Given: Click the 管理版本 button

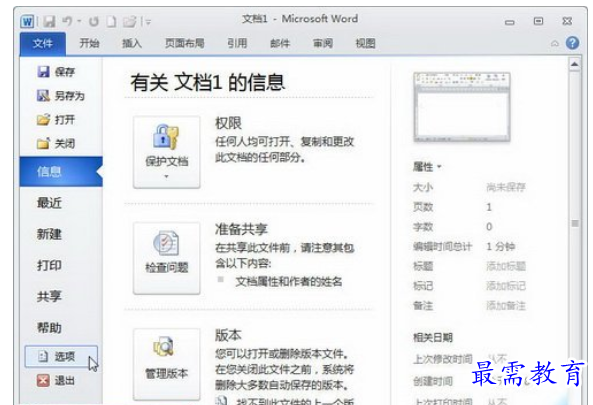Looking at the screenshot, I should pos(166,364).
